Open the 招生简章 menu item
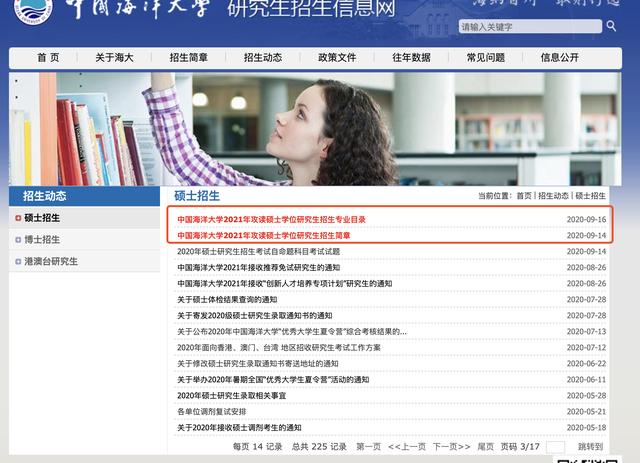Image resolution: width=640 pixels, height=463 pixels. click(x=189, y=58)
